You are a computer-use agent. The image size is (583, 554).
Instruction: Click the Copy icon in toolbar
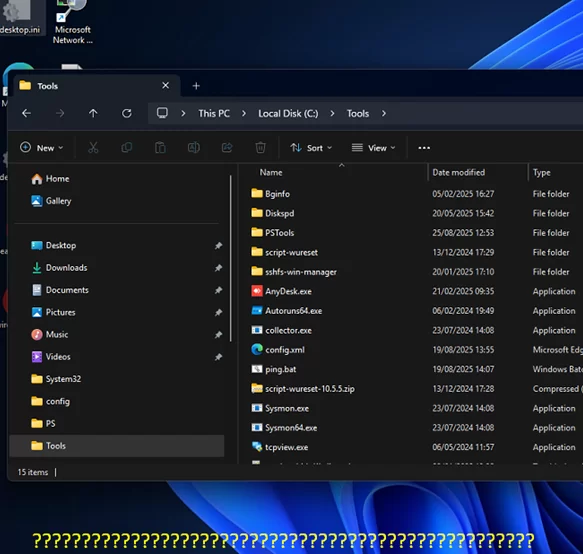click(x=126, y=148)
